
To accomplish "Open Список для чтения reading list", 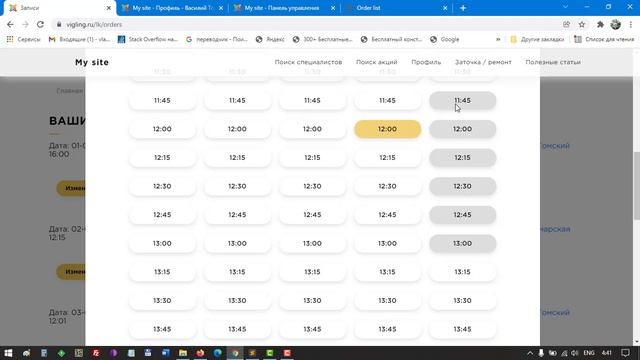I will 604,40.
